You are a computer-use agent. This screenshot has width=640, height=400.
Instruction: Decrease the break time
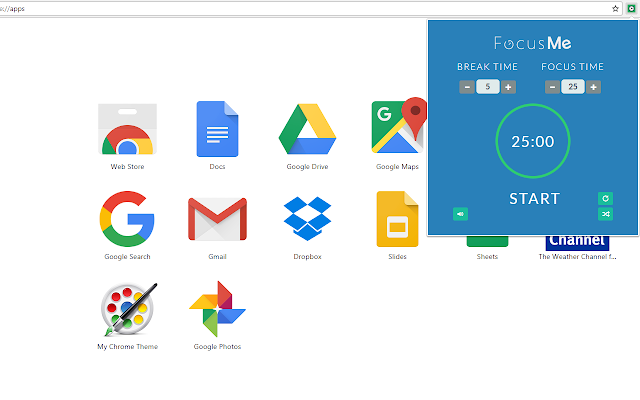(x=467, y=87)
